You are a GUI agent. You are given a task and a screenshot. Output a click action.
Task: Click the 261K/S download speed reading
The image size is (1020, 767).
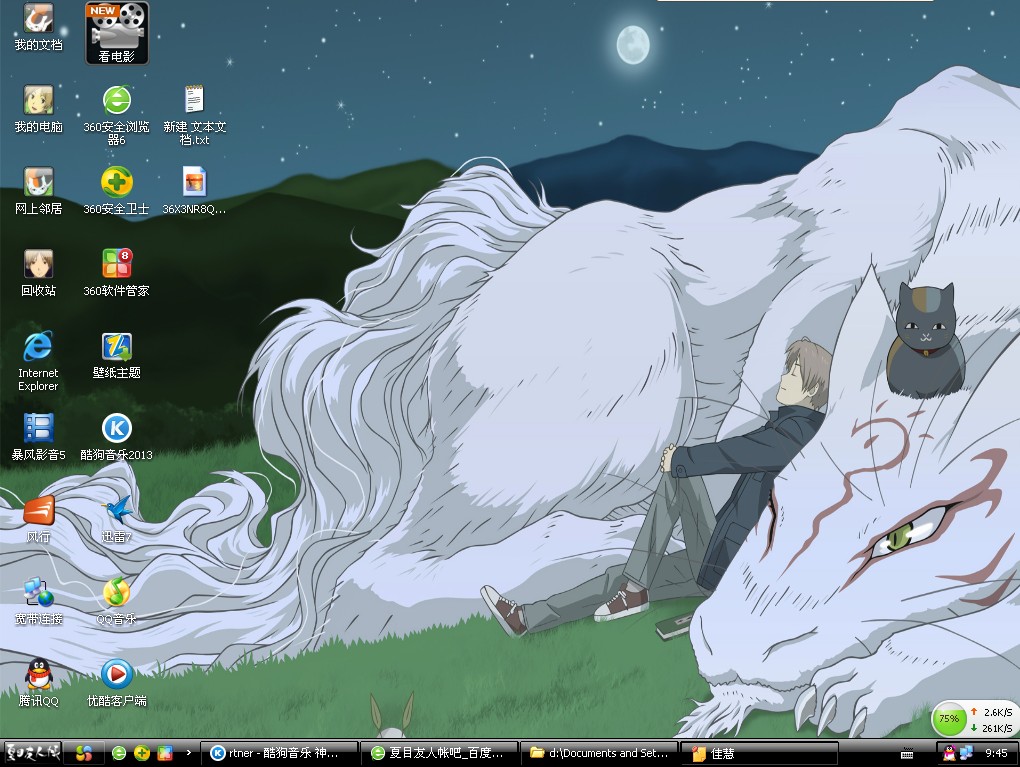[997, 728]
